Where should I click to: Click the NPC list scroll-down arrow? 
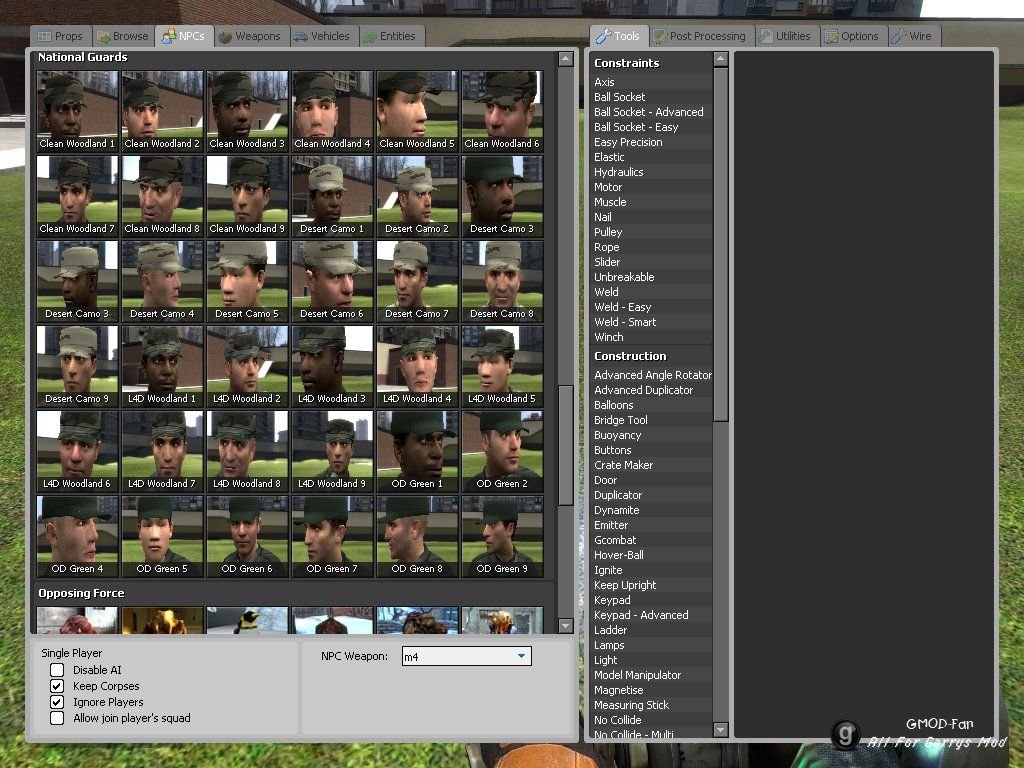click(566, 626)
